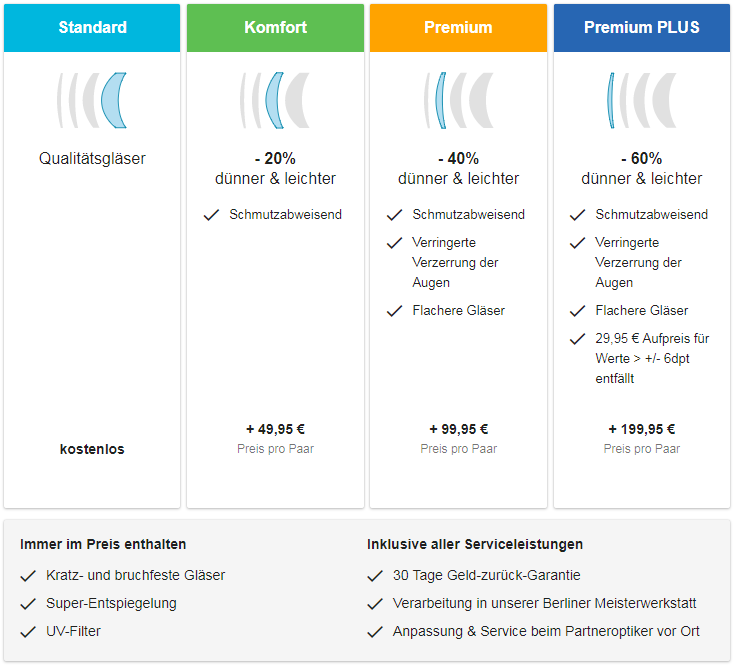
Task: Click checkmark next to UV-Filter
Action: click(28, 632)
